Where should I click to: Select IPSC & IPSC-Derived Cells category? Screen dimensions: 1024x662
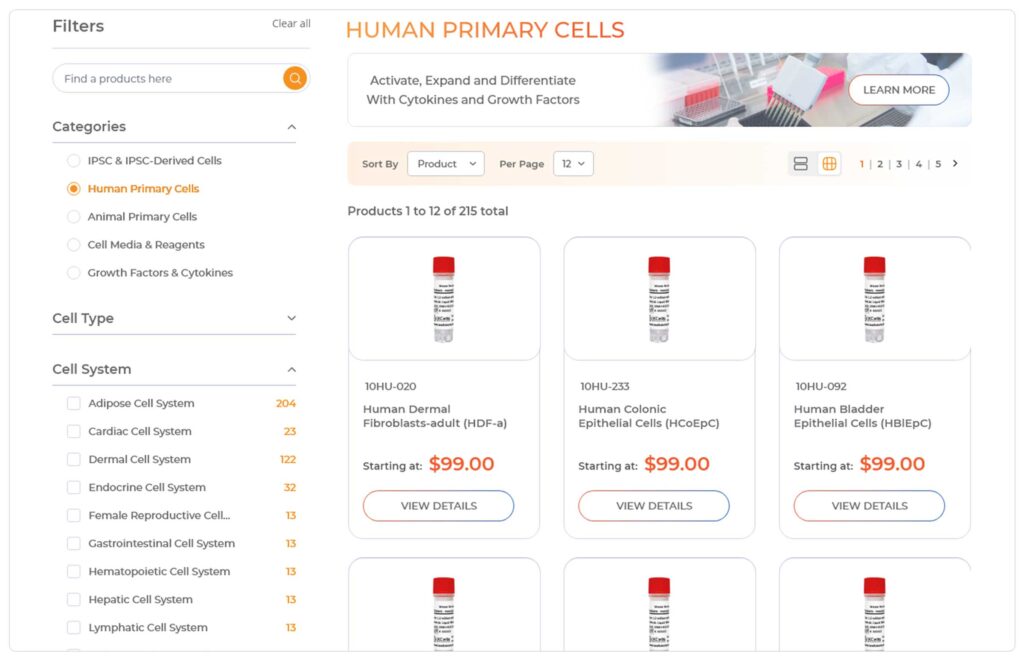(x=73, y=161)
